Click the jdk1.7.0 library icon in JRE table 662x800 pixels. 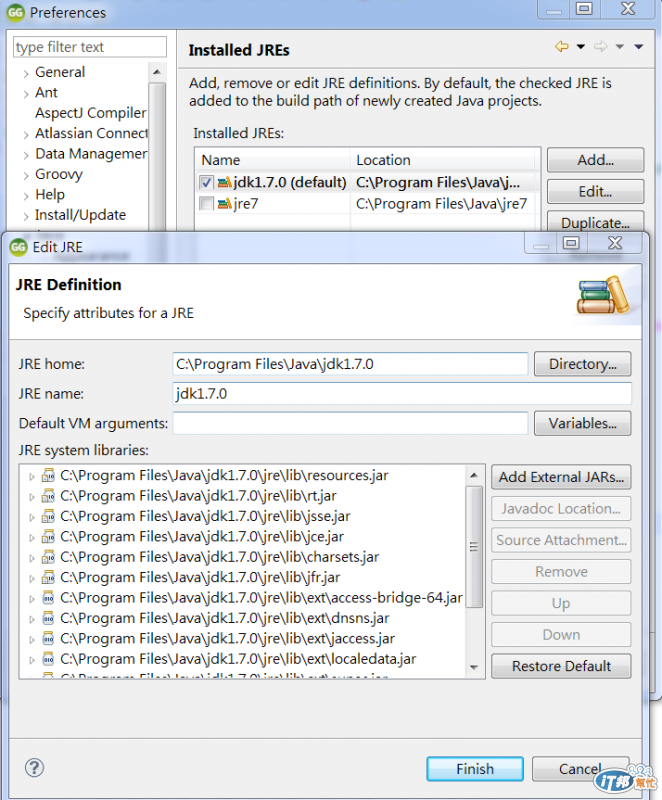click(x=224, y=183)
